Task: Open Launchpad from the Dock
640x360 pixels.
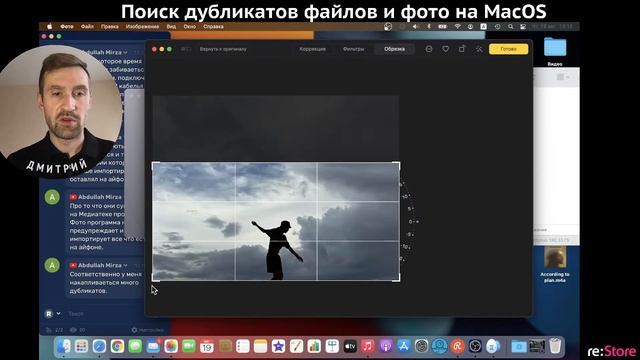Action: point(81,347)
